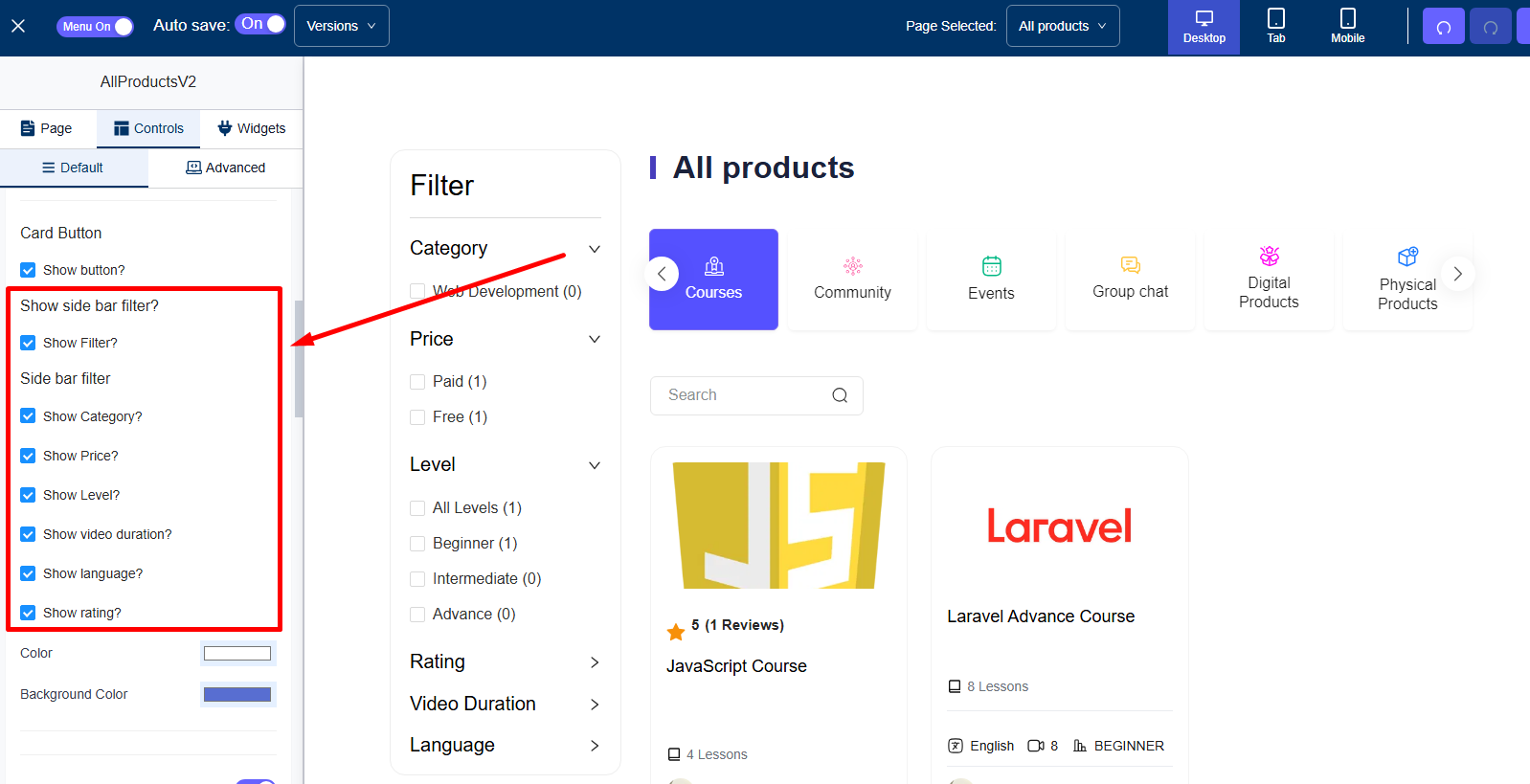The image size is (1530, 784).
Task: Open the Widgets tab
Action: (252, 128)
